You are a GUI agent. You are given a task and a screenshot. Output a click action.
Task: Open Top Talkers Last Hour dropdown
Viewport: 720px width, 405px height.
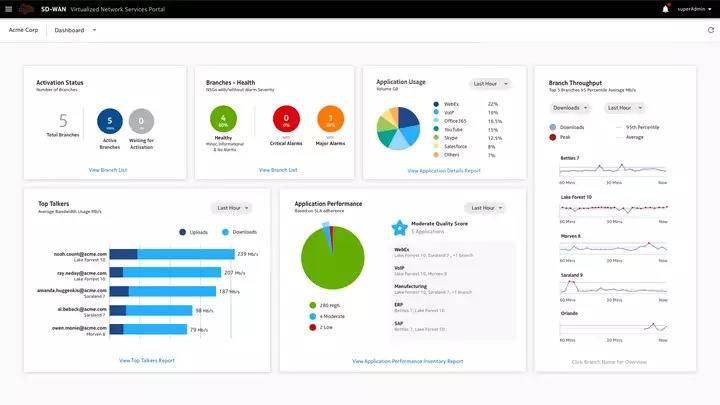point(232,208)
